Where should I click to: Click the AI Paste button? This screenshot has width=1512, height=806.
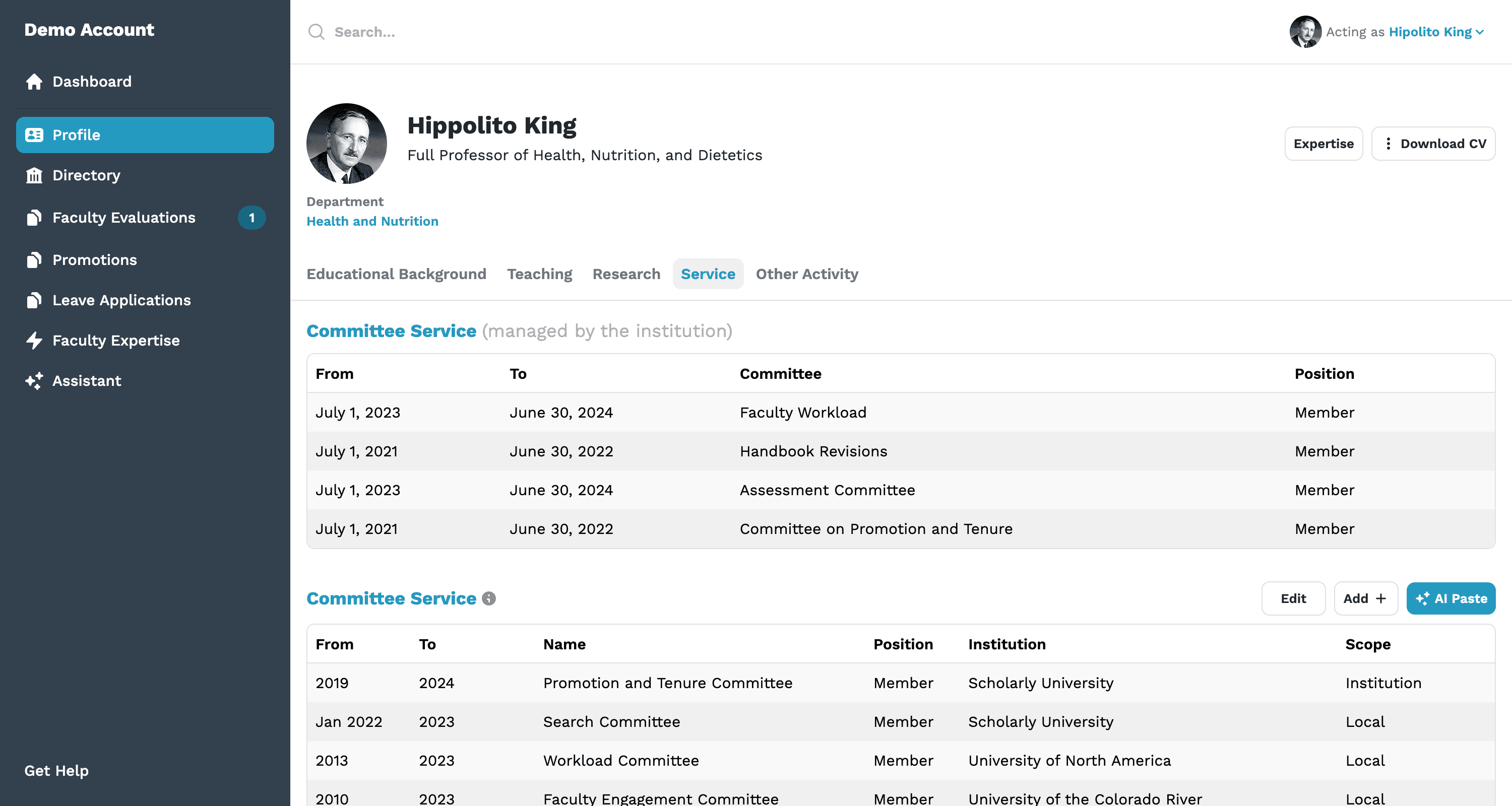[x=1451, y=598]
